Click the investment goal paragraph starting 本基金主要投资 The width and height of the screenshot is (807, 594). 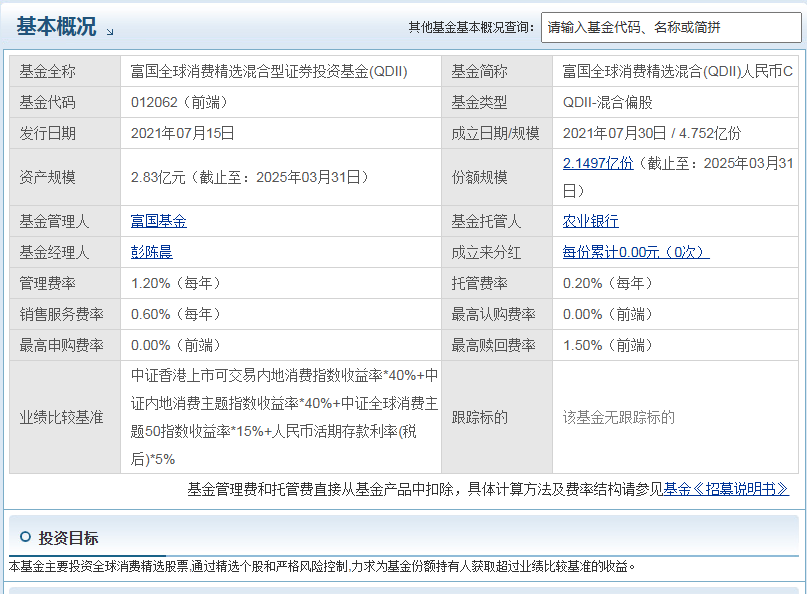point(322,567)
